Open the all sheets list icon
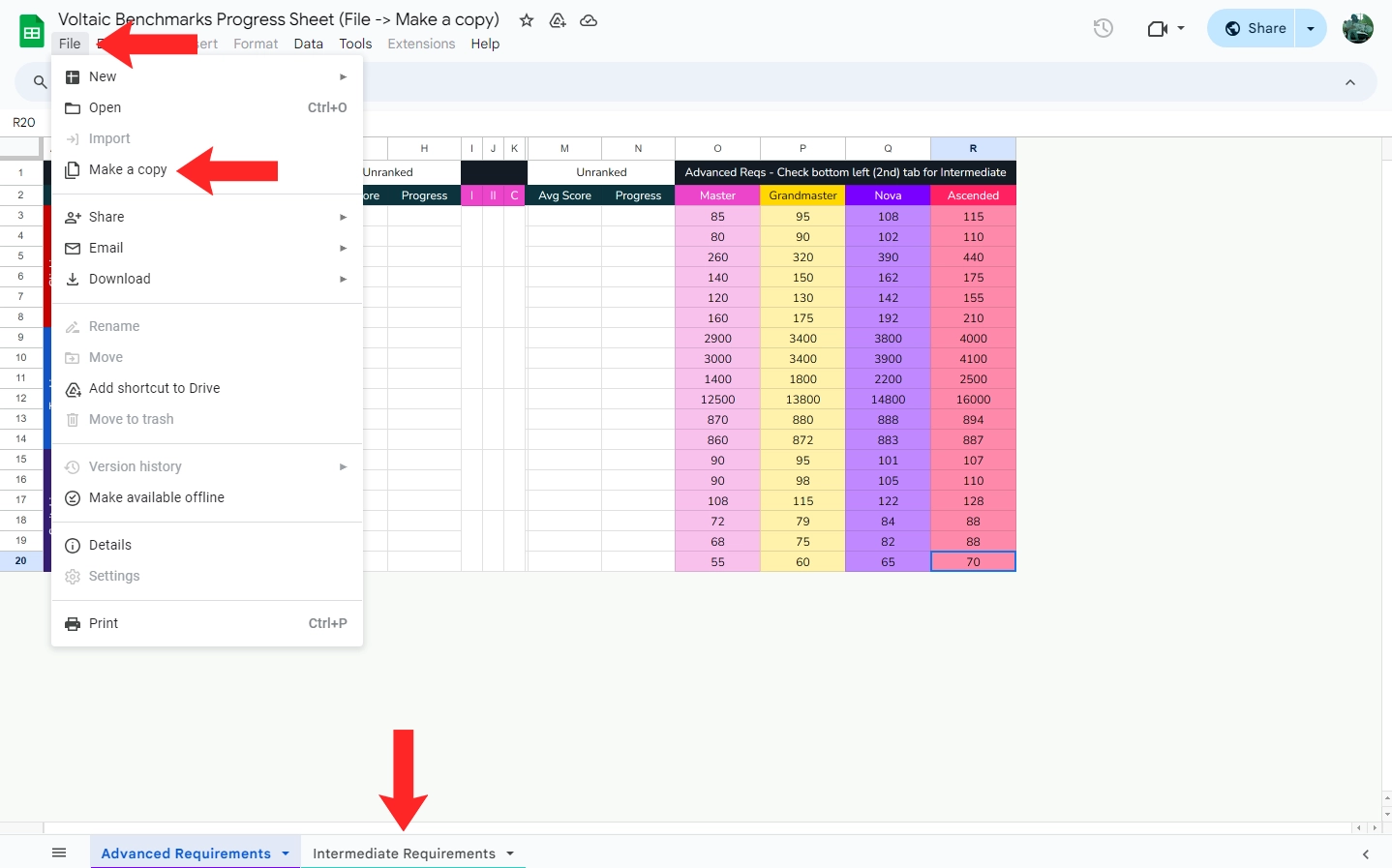This screenshot has width=1392, height=868. tap(59, 853)
